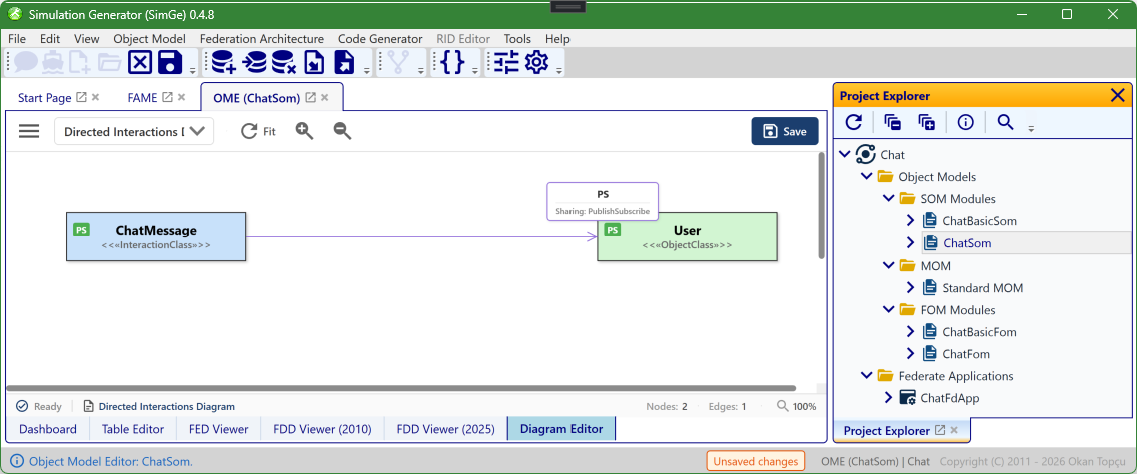Screen dimensions: 1137x474
Task: Click the database remove (x) icon
Action: pyautogui.click(x=284, y=62)
